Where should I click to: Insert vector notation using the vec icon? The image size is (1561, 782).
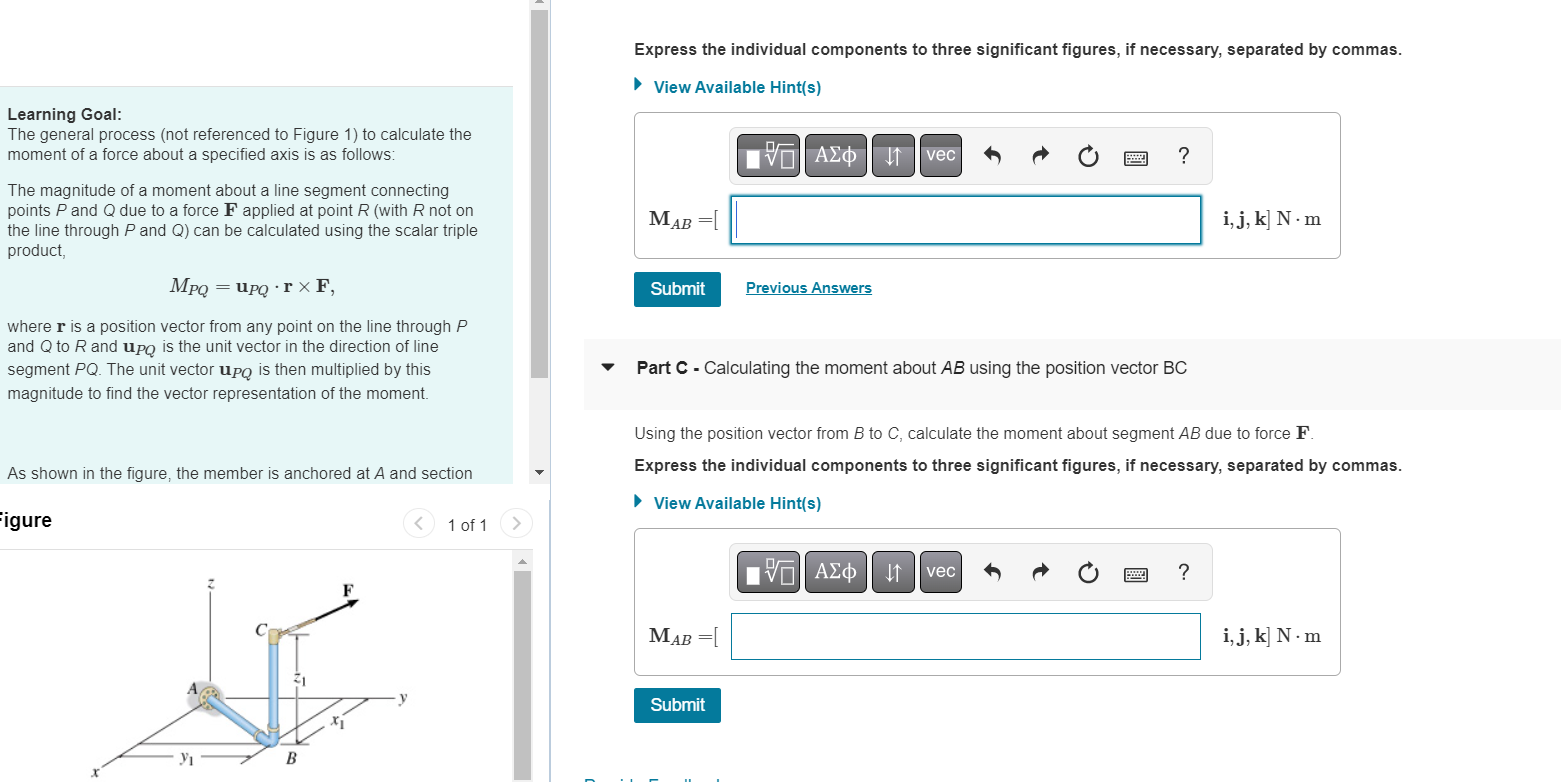point(940,156)
